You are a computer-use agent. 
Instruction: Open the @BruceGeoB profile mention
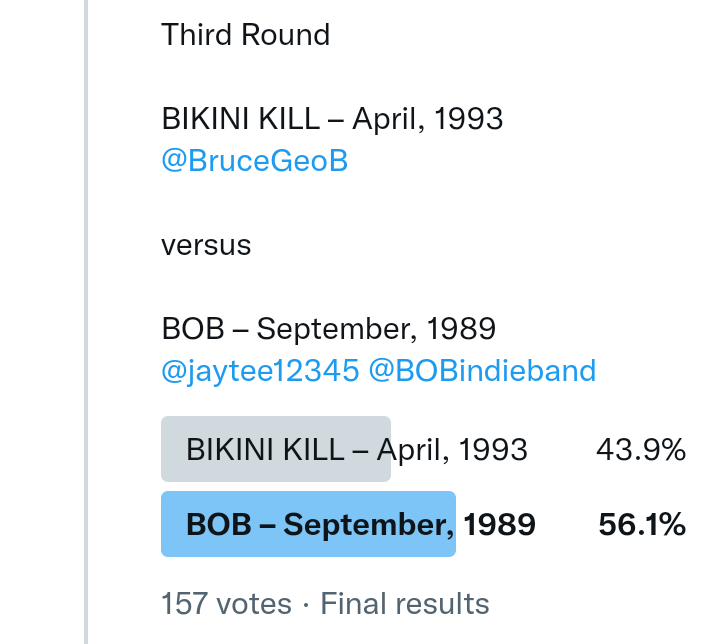pos(254,161)
